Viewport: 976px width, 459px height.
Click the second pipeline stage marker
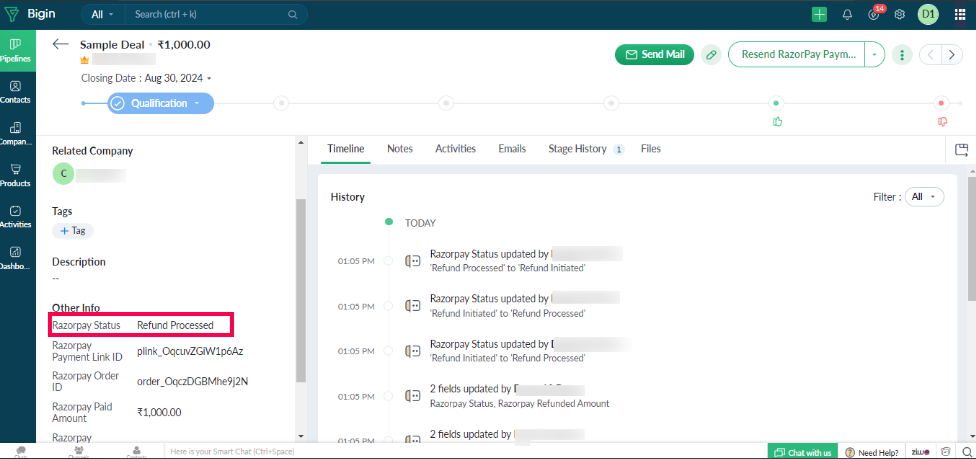point(281,103)
